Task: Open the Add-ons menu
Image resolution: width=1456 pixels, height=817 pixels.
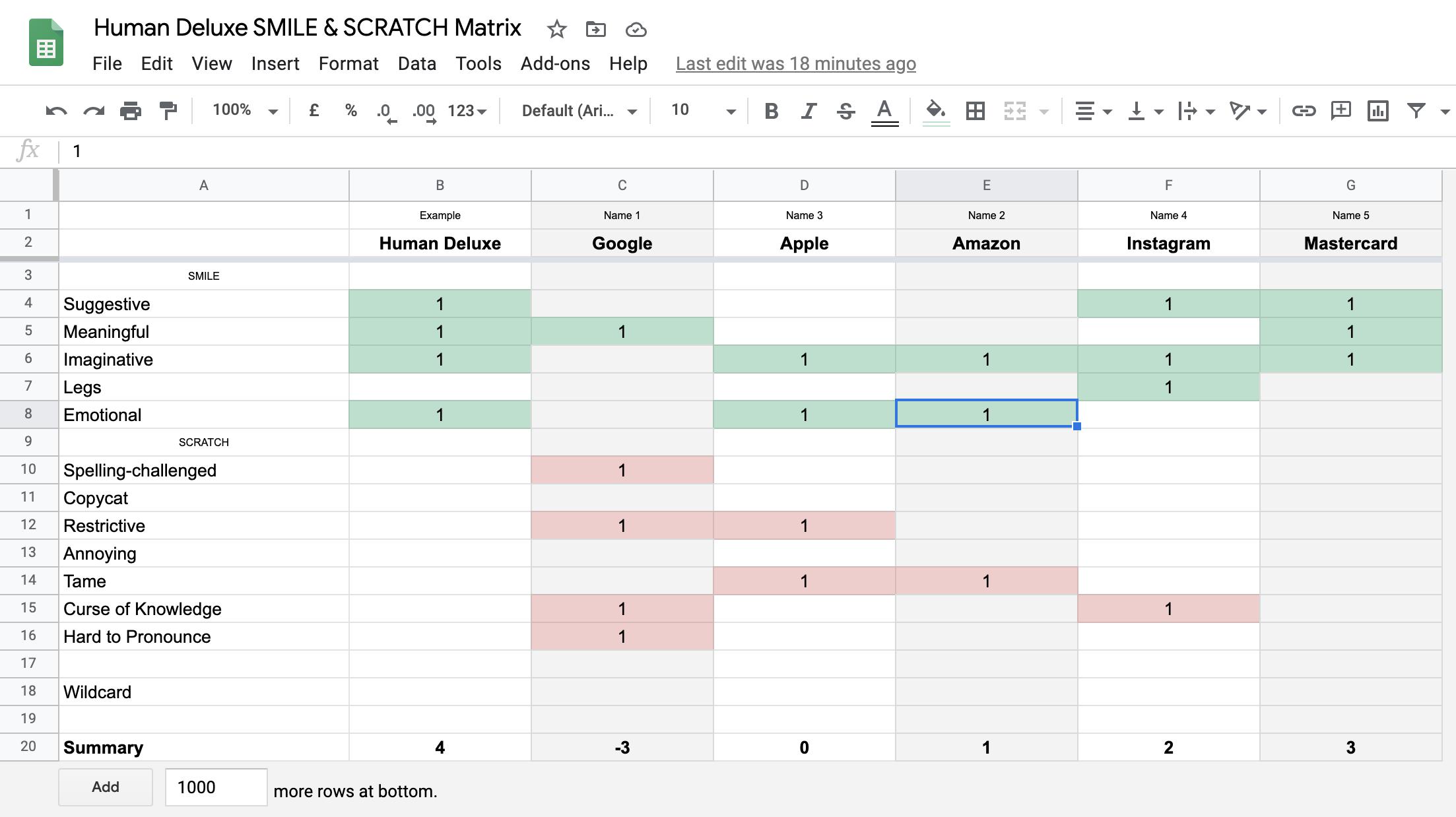Action: 555,63
